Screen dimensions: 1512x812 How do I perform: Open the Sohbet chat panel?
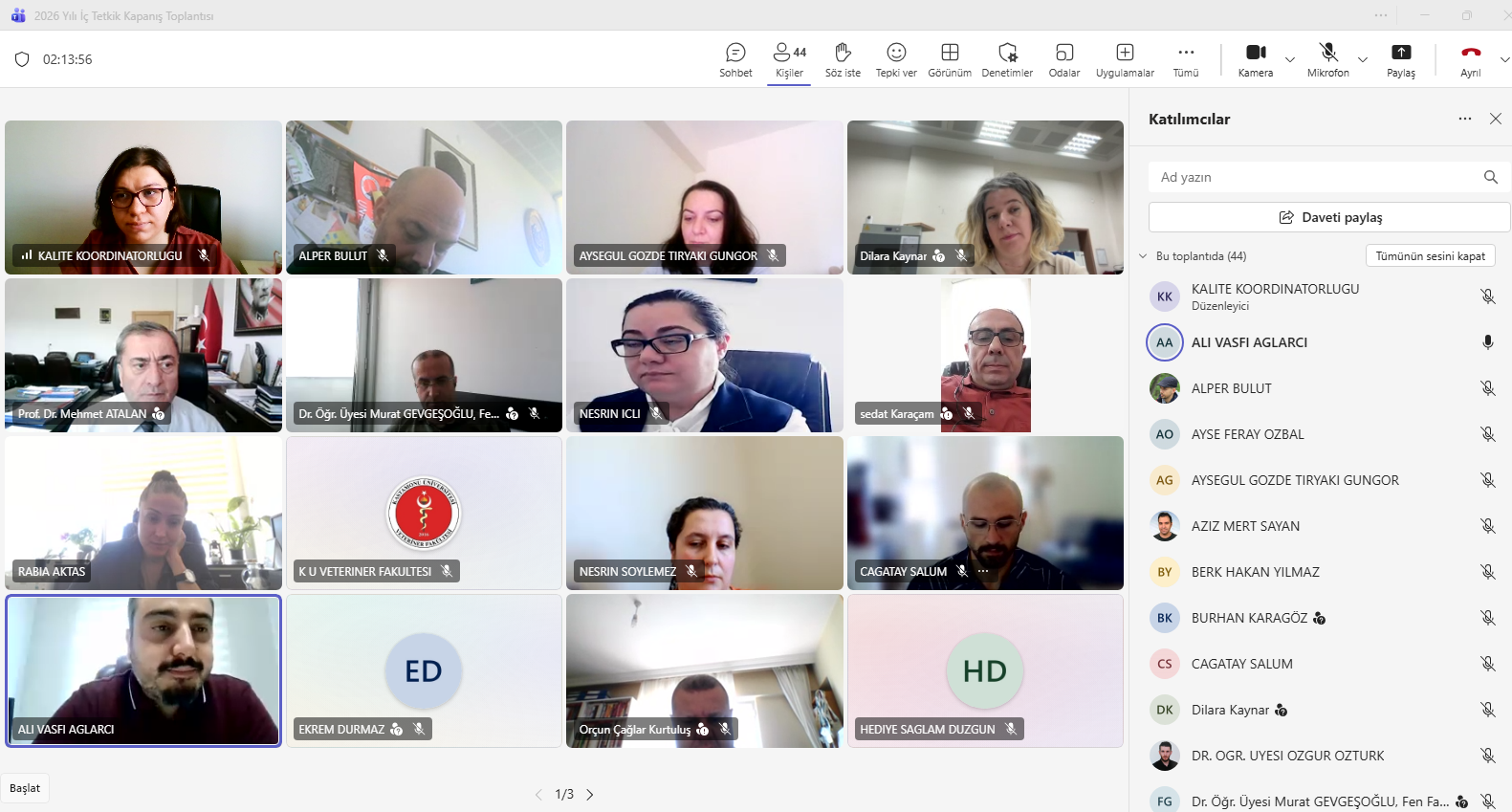click(x=735, y=59)
